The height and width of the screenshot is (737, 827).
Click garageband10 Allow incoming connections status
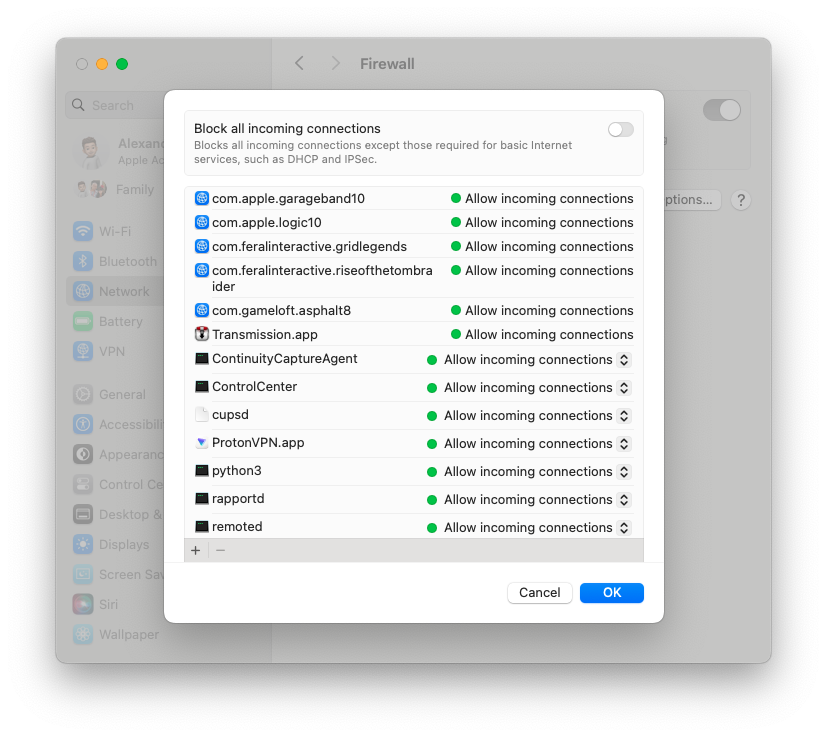542,198
